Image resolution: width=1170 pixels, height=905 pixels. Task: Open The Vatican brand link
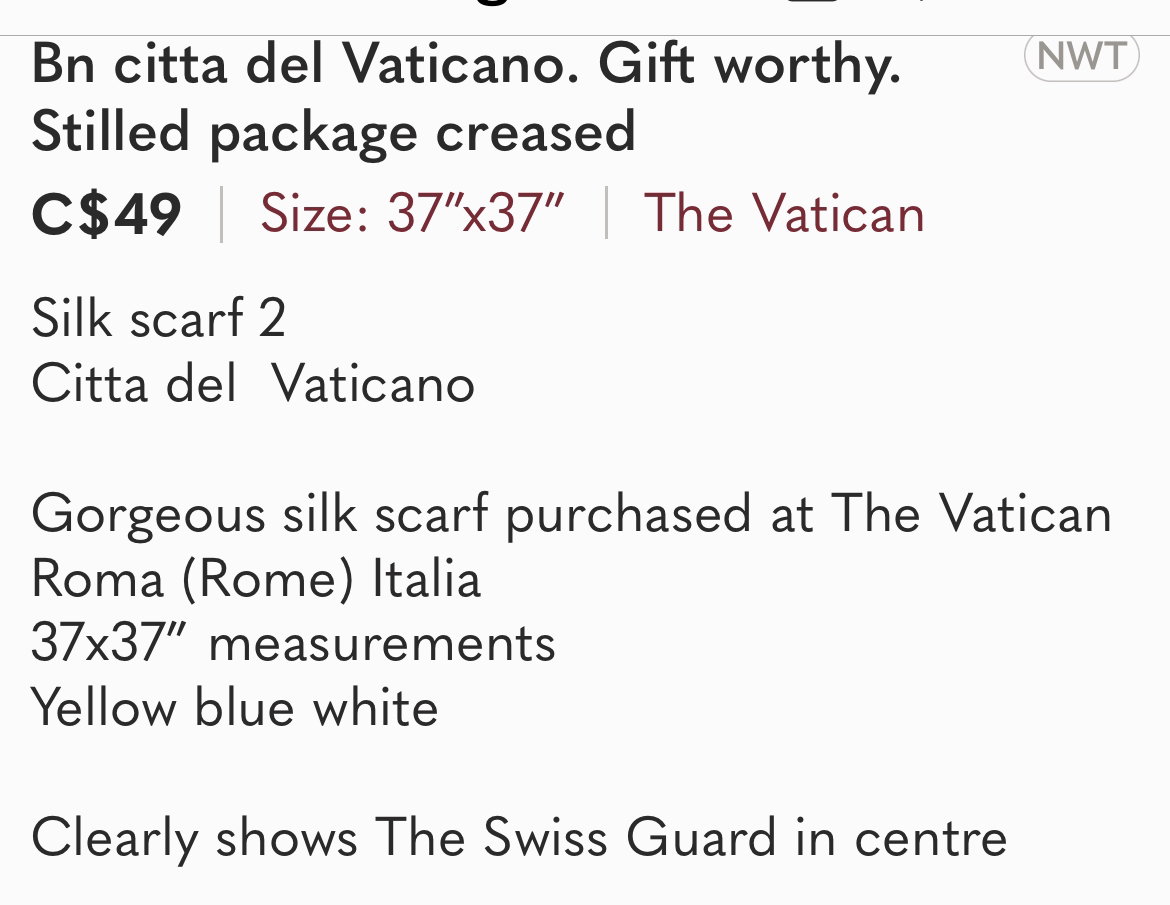[x=784, y=213]
